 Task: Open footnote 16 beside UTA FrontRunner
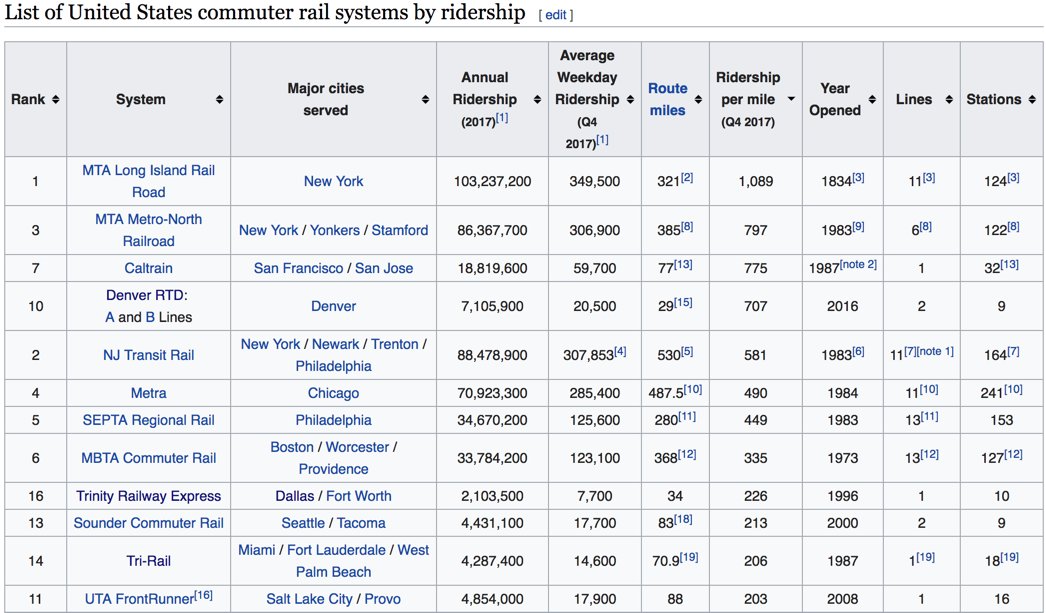tap(203, 595)
